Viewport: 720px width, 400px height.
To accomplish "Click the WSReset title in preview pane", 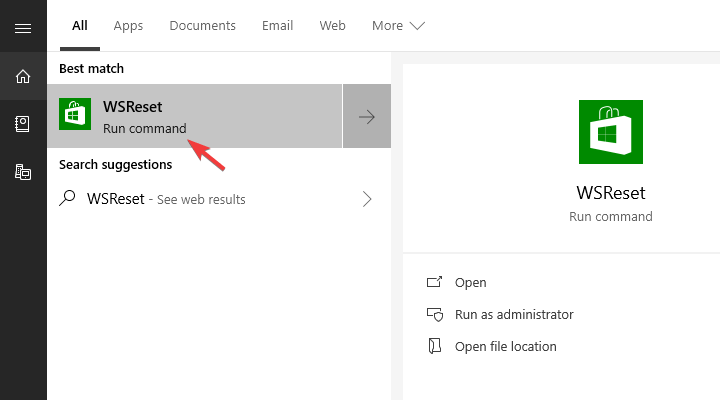I will pyautogui.click(x=611, y=193).
